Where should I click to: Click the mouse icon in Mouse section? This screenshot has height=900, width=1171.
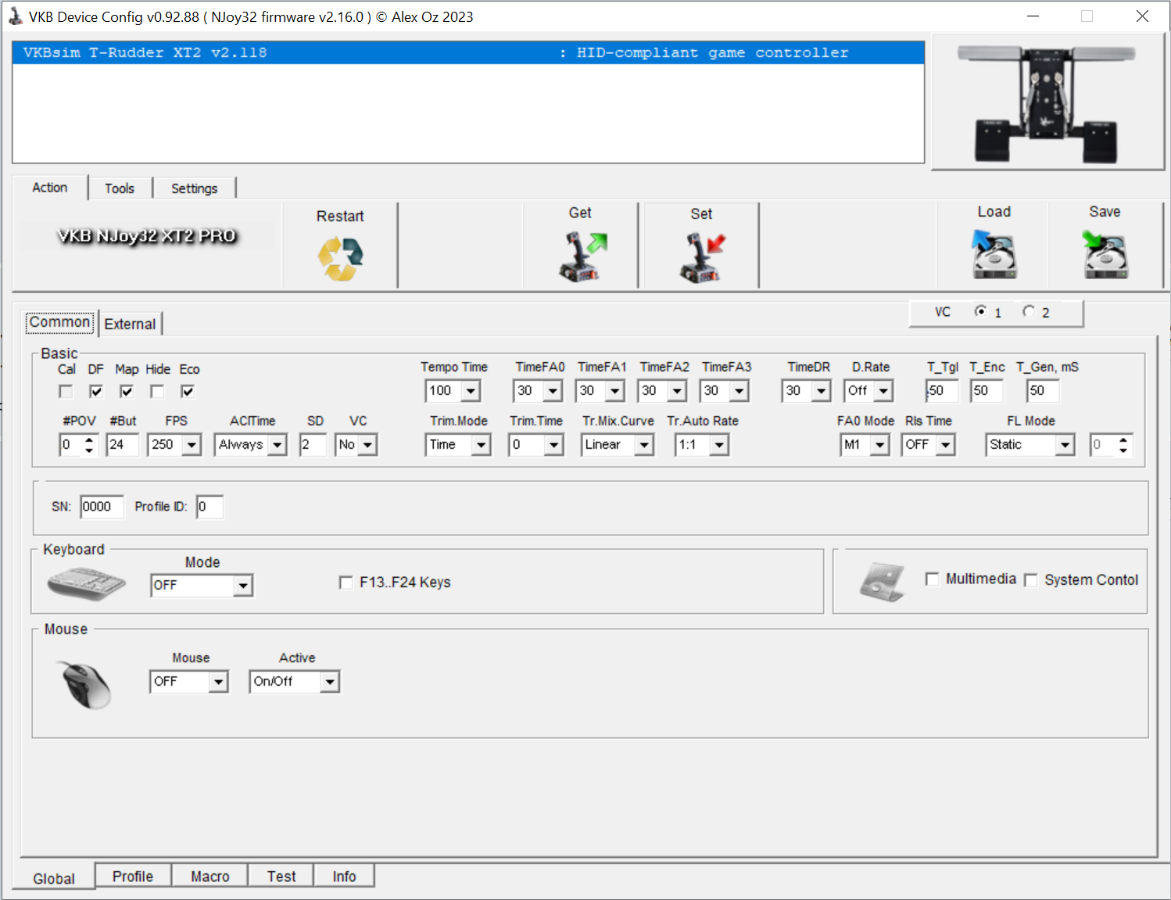click(x=86, y=683)
